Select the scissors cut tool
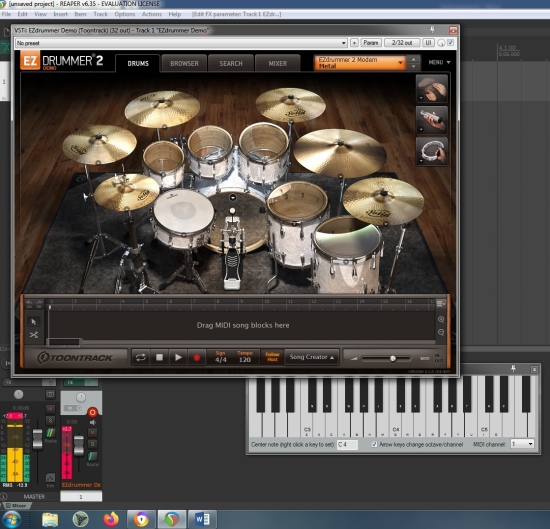550x529 pixels. (x=34, y=335)
